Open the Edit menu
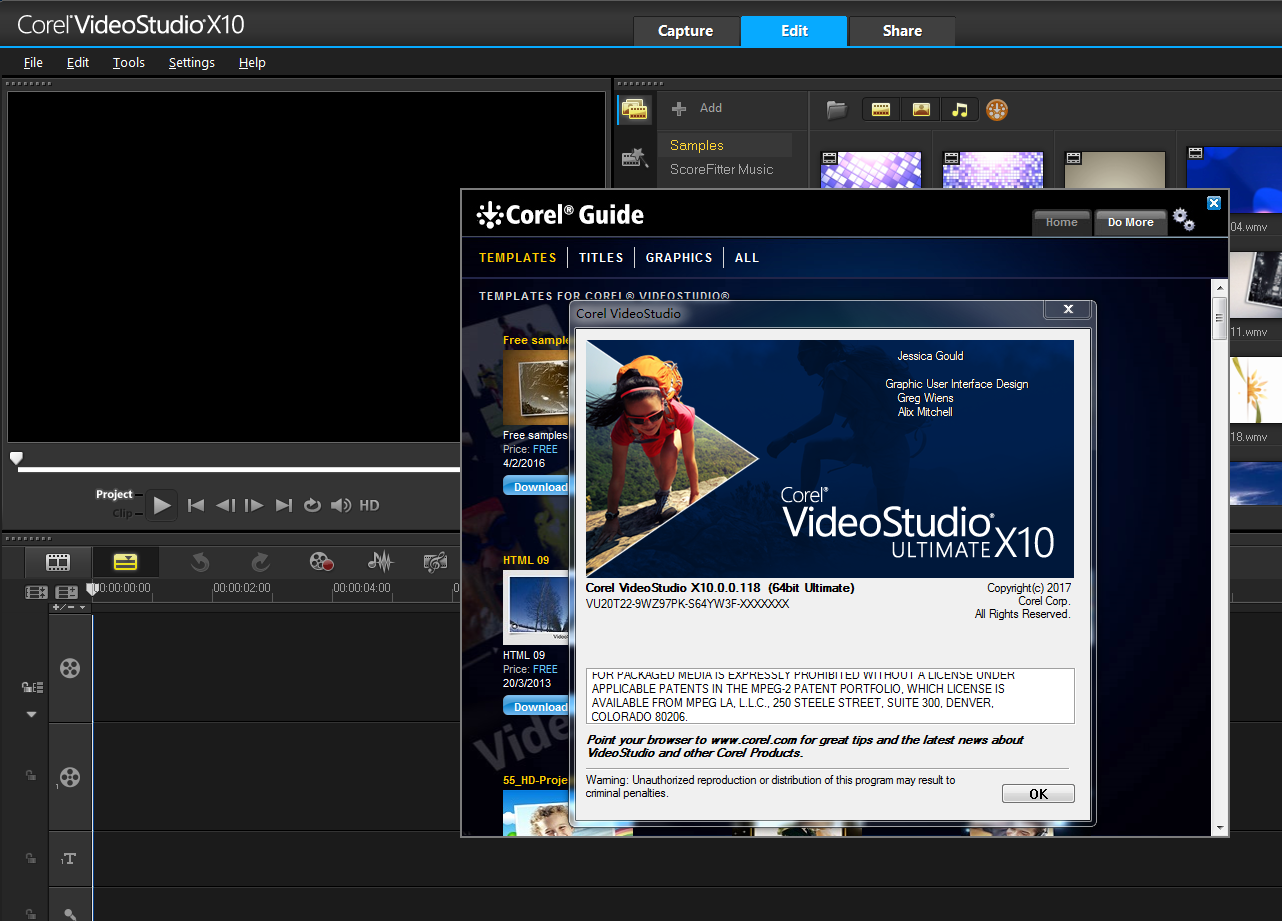This screenshot has height=921, width=1282. pyautogui.click(x=78, y=62)
